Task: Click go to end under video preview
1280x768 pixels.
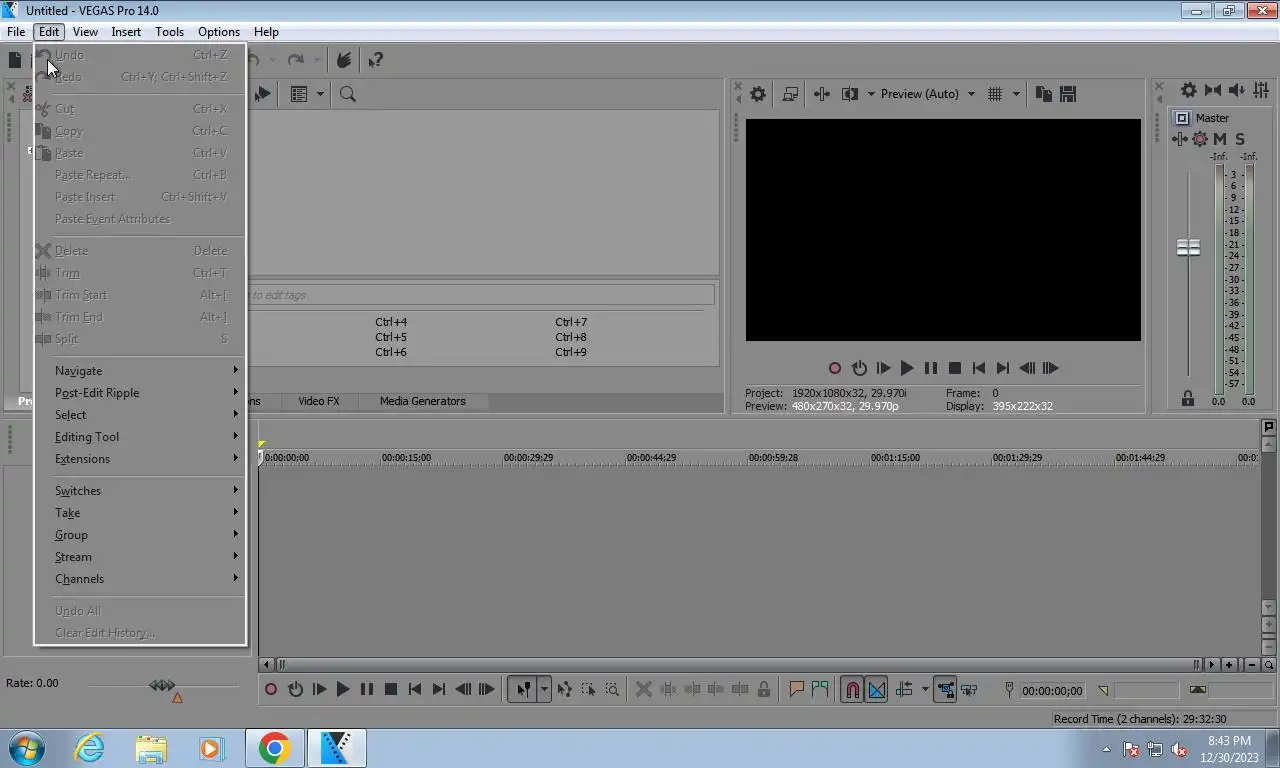Action: (1003, 368)
